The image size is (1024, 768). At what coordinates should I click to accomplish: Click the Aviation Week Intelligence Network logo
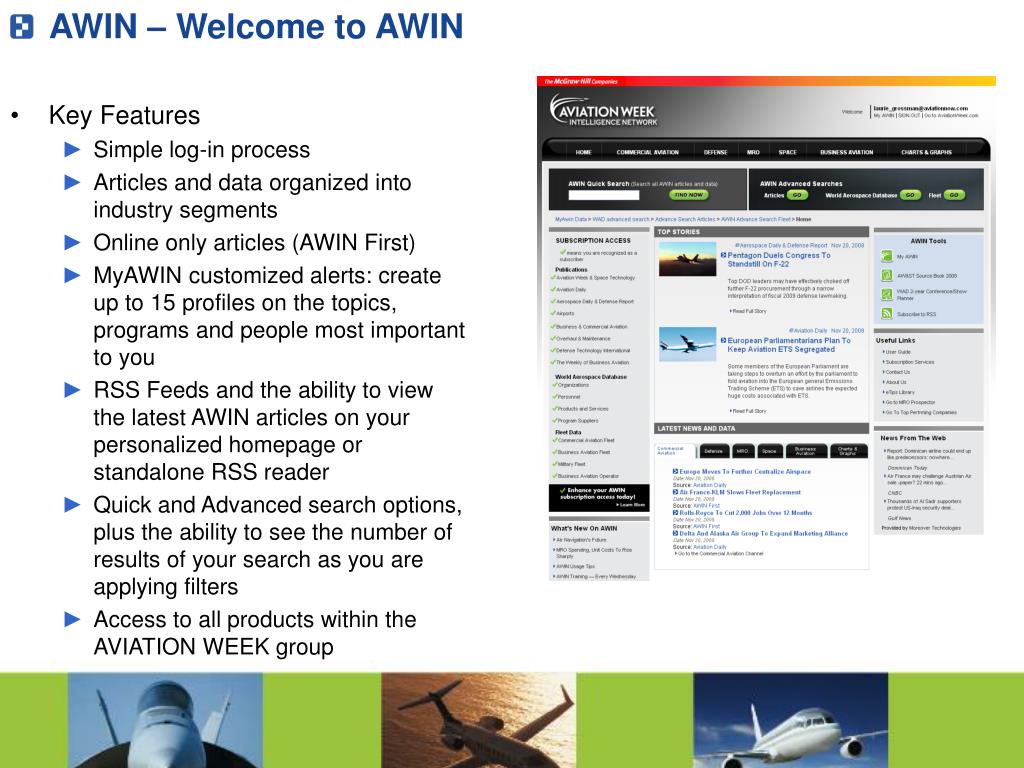pyautogui.click(x=603, y=111)
